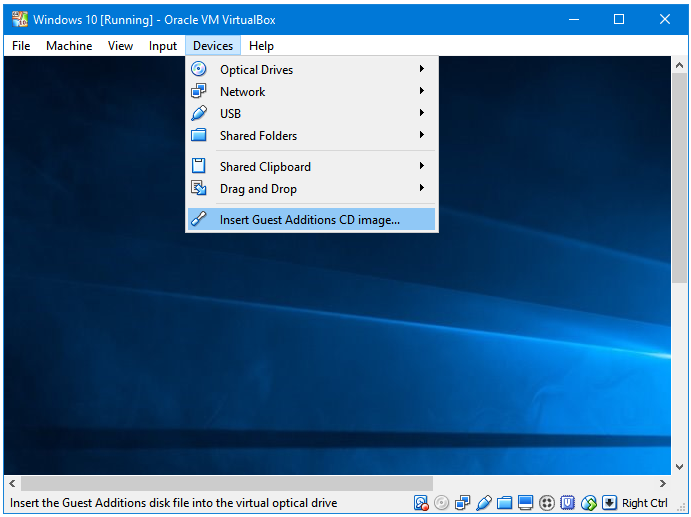
Task: Click the optical disc status bar icon
Action: tap(441, 503)
